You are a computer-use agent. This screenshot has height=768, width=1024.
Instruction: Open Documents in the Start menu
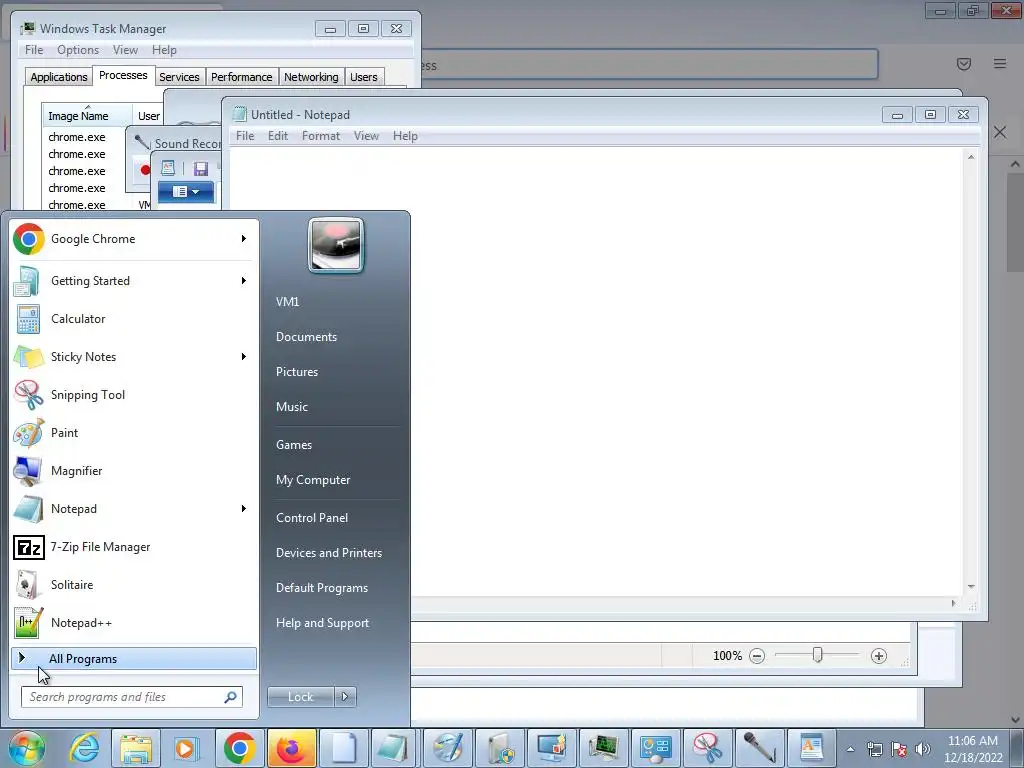tap(306, 337)
